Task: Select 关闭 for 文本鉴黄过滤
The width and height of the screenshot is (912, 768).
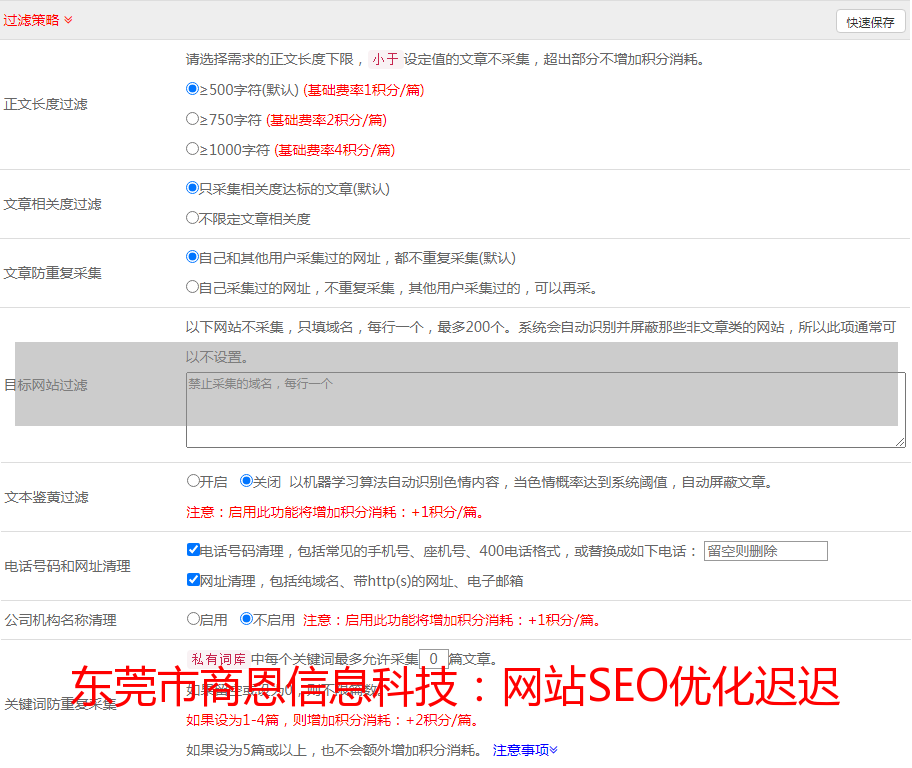Action: (x=246, y=481)
